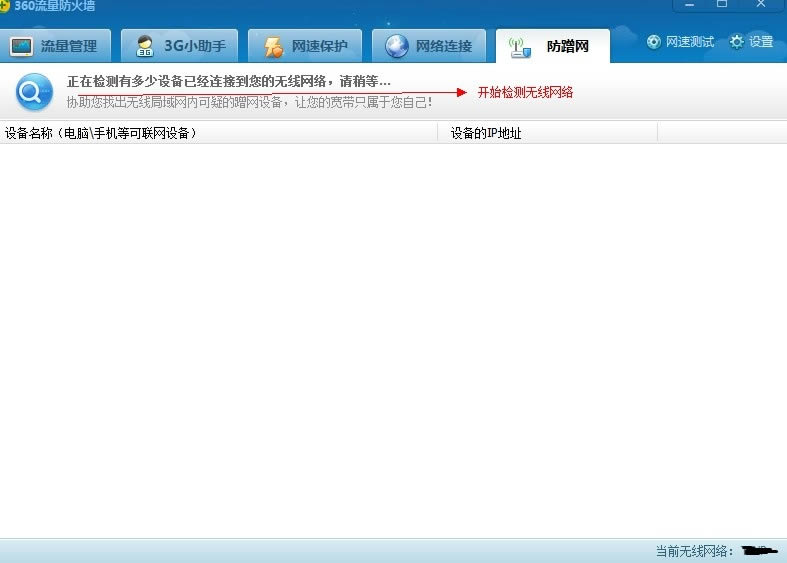Click the globe icon for 网络连接
The width and height of the screenshot is (787, 563).
coord(397,46)
